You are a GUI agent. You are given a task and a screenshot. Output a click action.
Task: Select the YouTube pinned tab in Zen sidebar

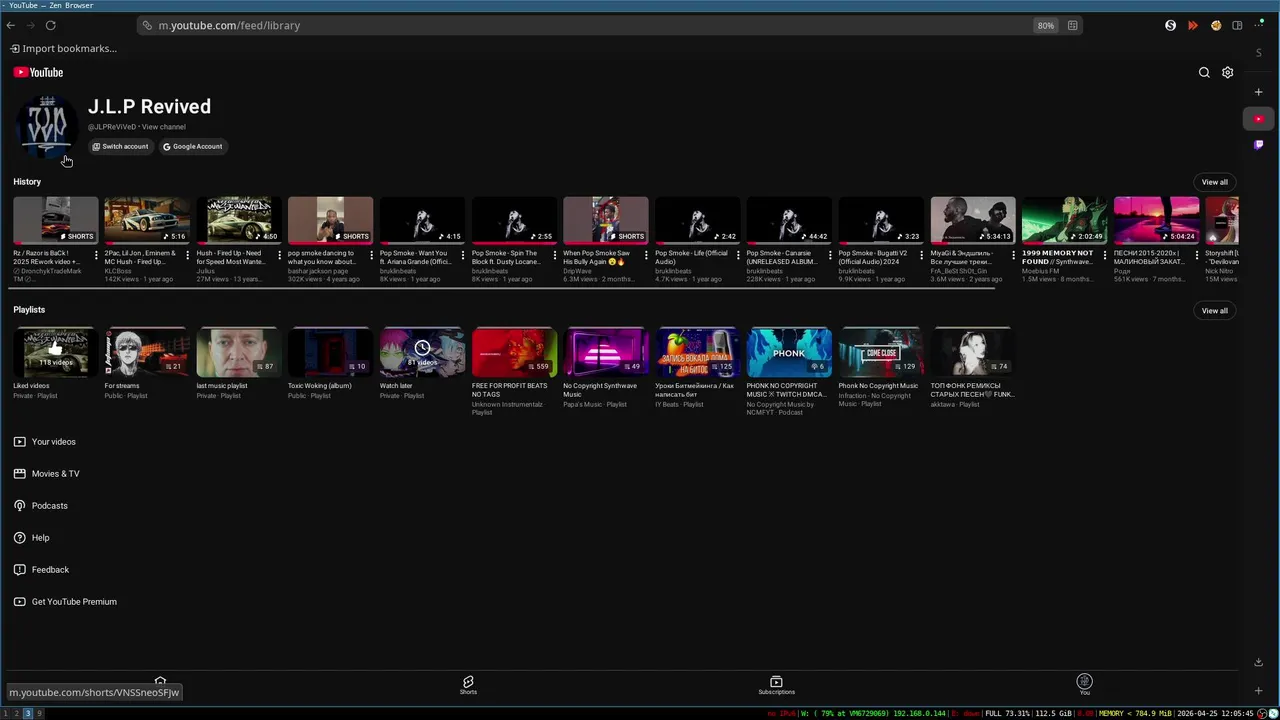1259,119
